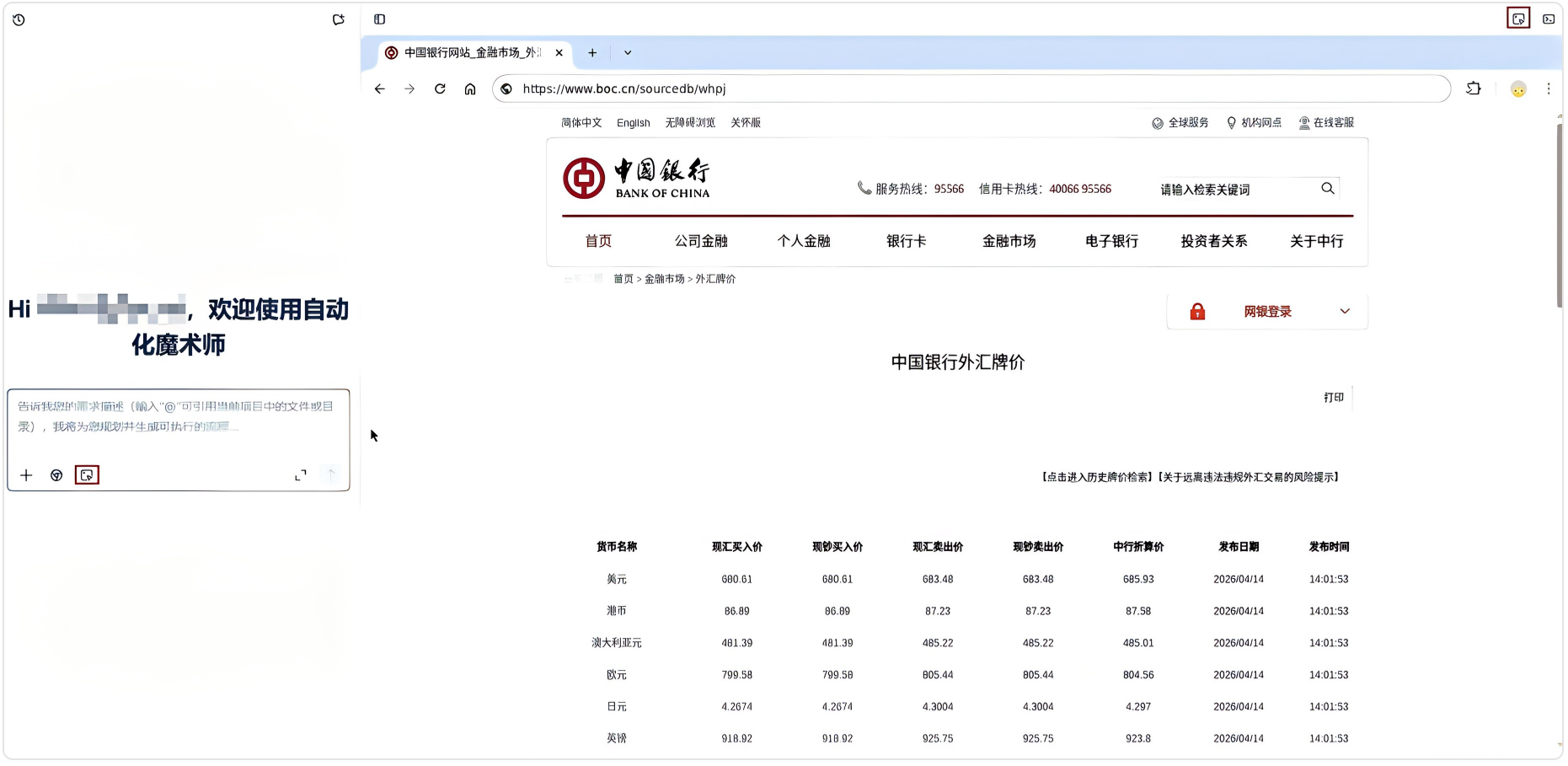Image resolution: width=1568 pixels, height=766 pixels.
Task: Open 机构网点 branch locator
Action: (x=1254, y=122)
